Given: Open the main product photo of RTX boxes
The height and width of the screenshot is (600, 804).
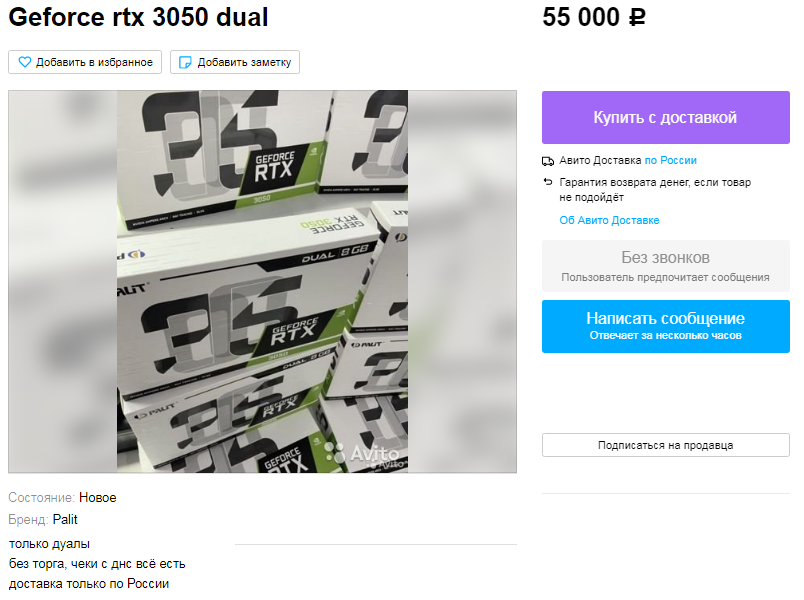Looking at the screenshot, I should tap(263, 282).
